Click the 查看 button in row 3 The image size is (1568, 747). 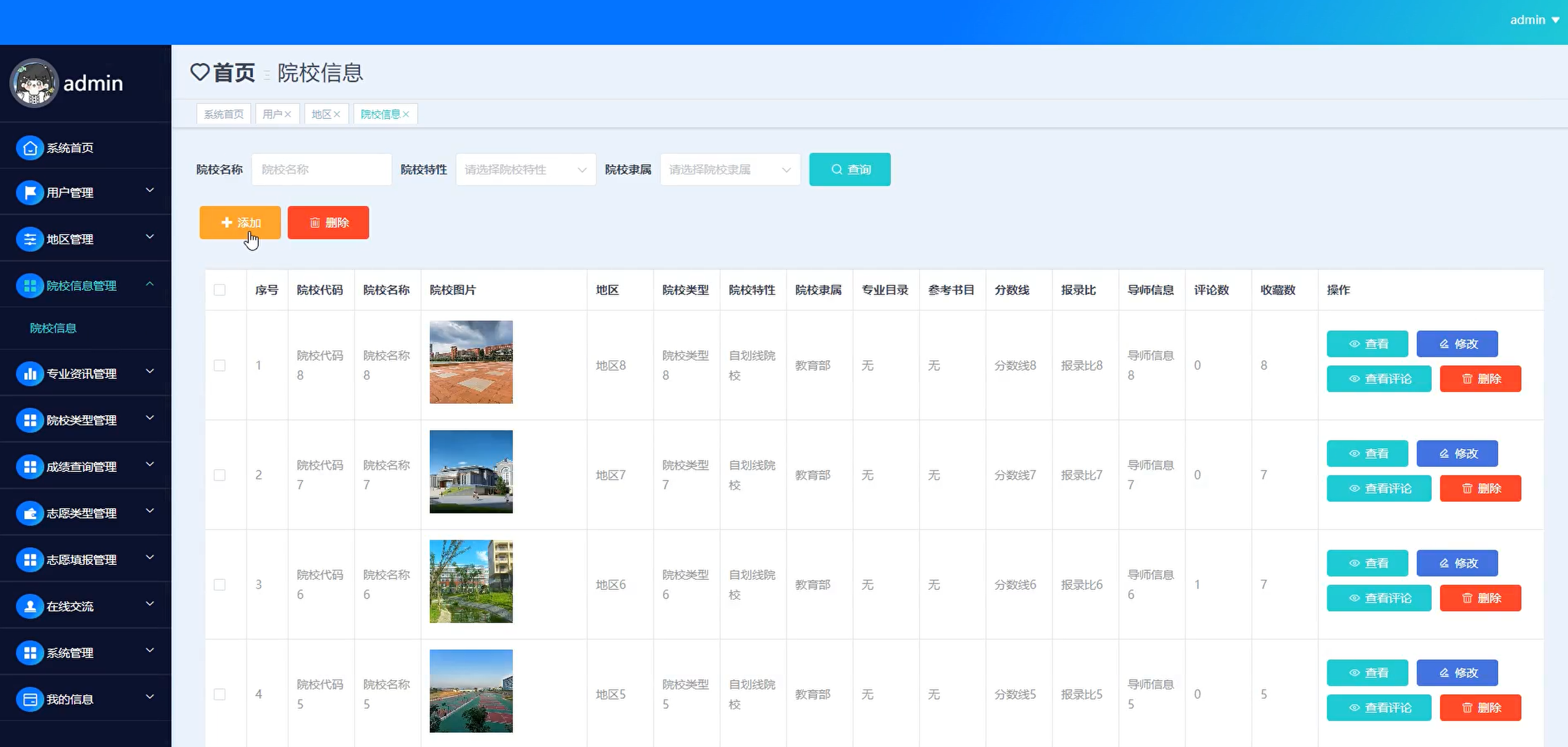1367,563
